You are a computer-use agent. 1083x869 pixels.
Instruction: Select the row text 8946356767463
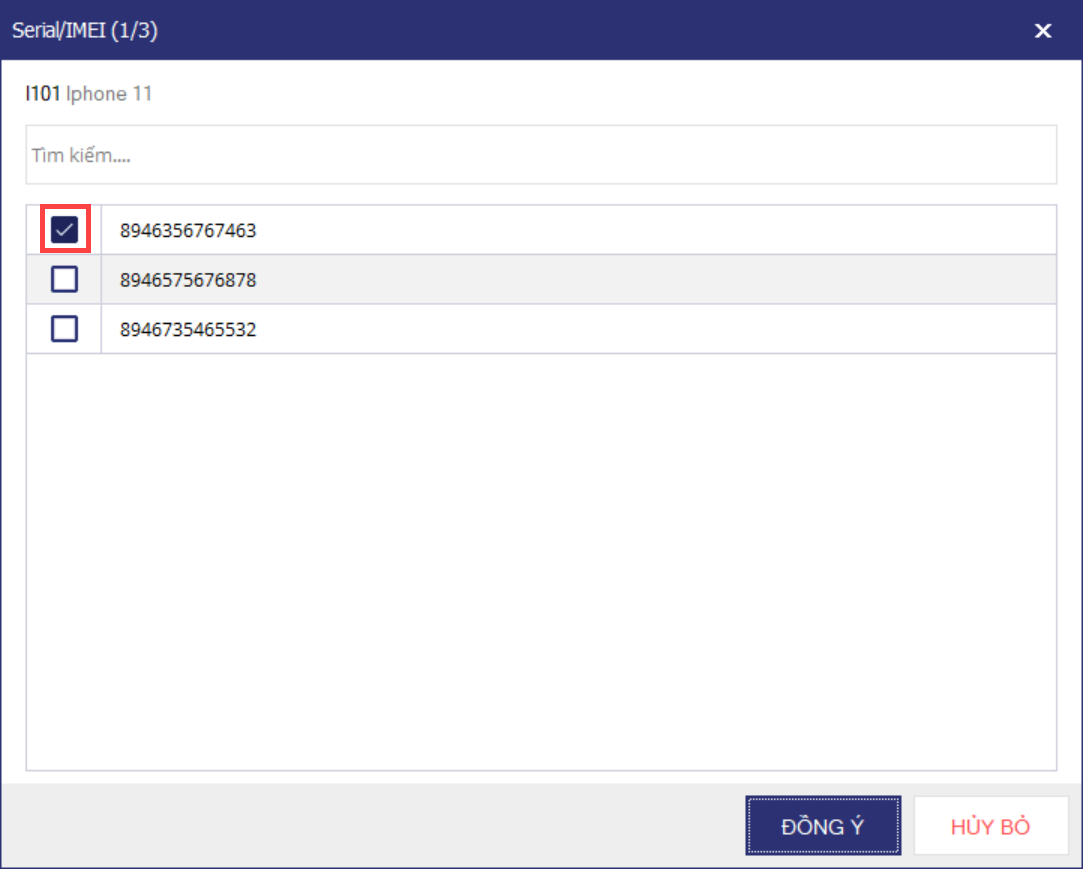pyautogui.click(x=188, y=230)
